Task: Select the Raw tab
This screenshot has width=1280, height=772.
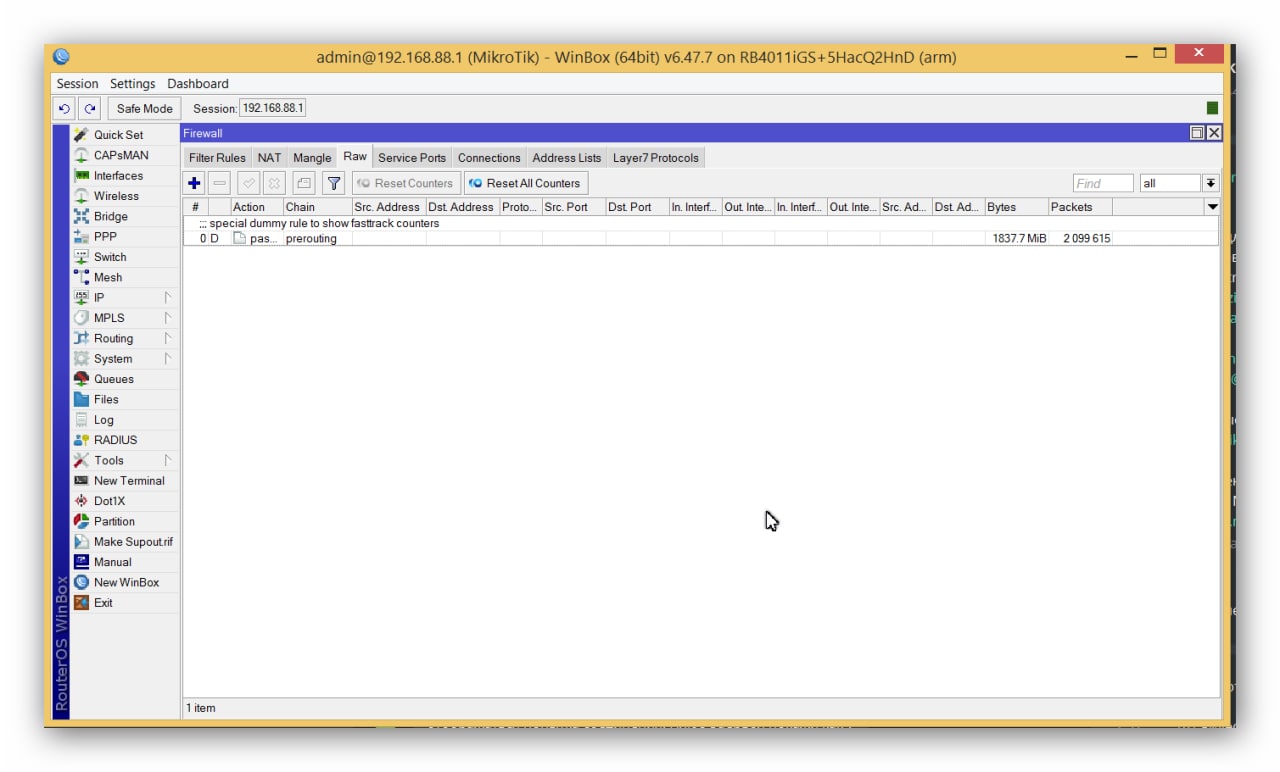Action: coord(355,156)
